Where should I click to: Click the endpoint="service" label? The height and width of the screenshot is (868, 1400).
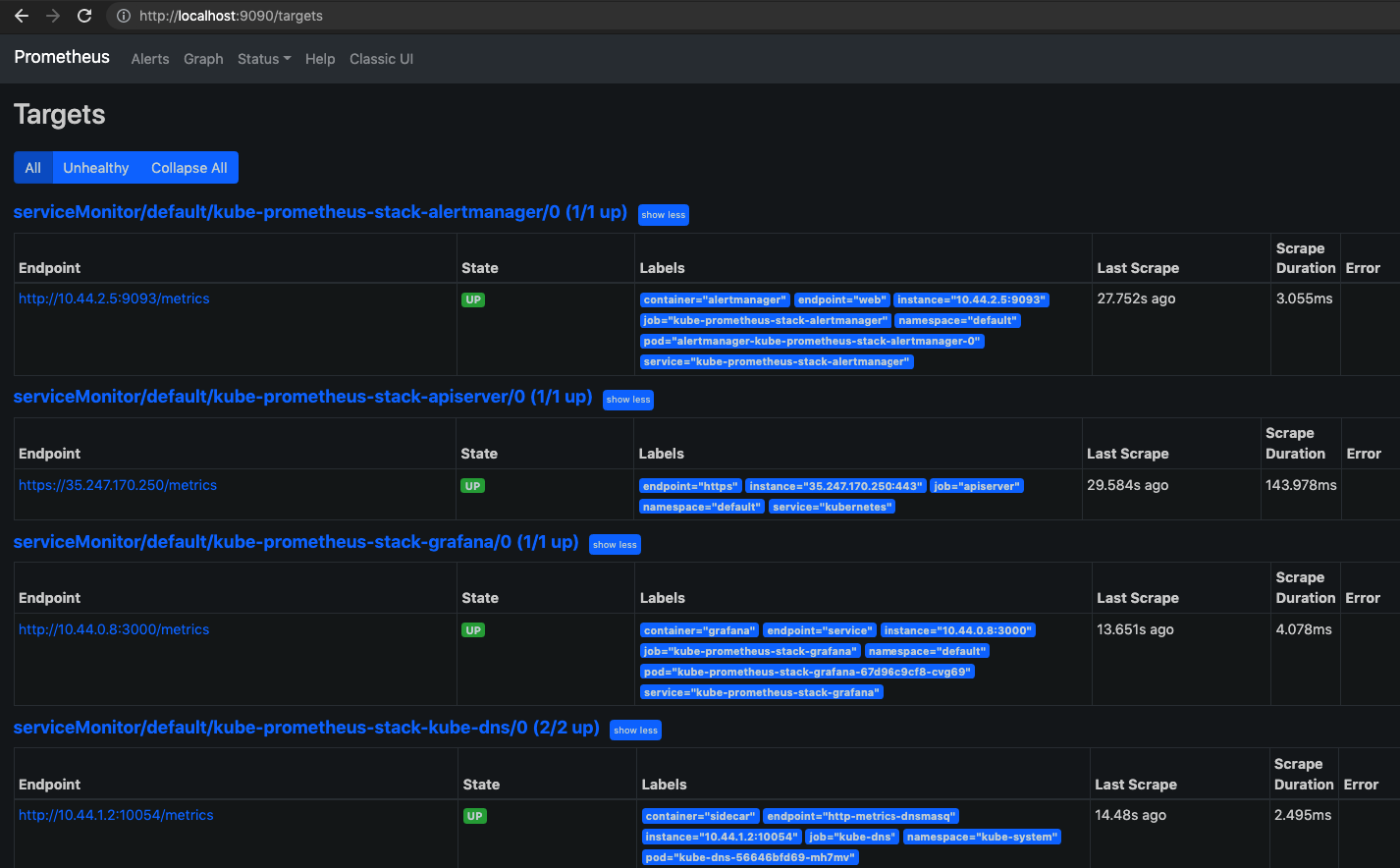(x=820, y=630)
